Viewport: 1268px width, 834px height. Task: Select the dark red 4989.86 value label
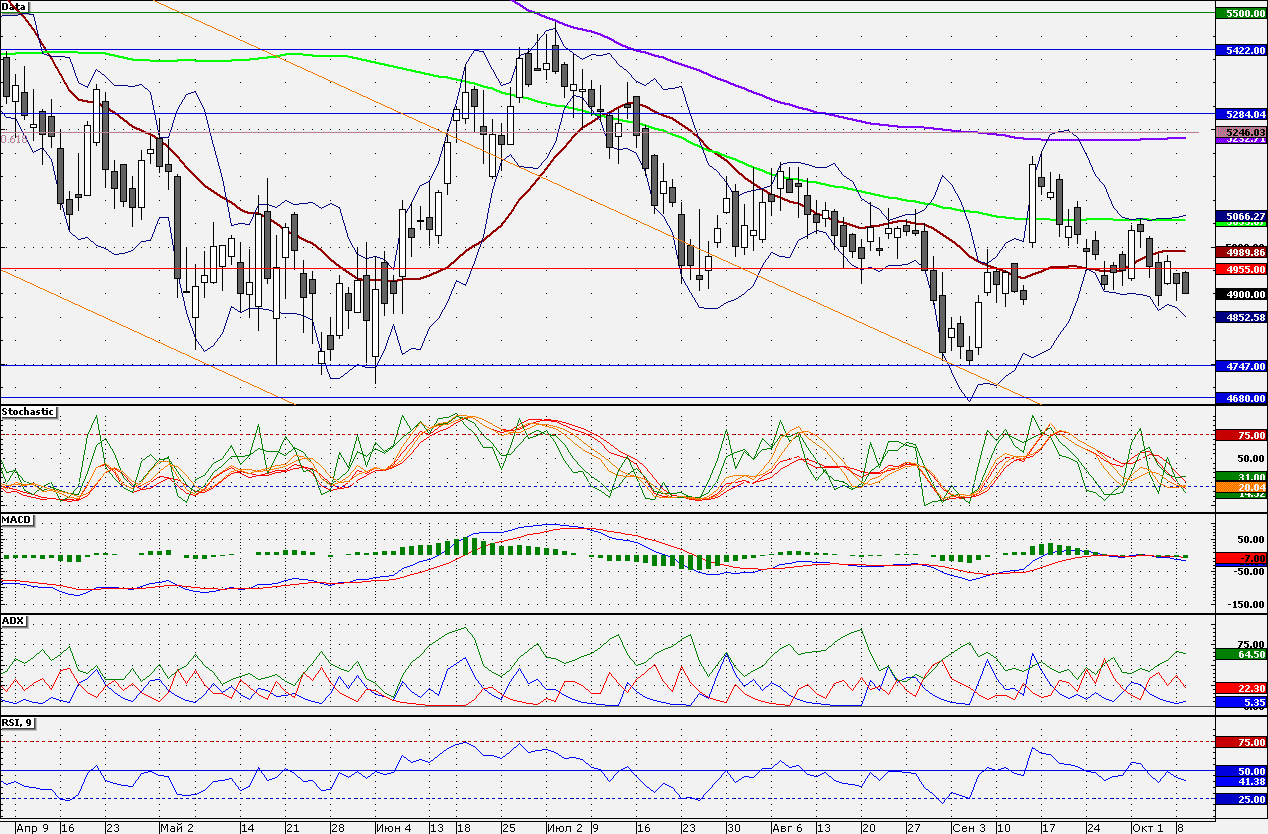click(1240, 254)
